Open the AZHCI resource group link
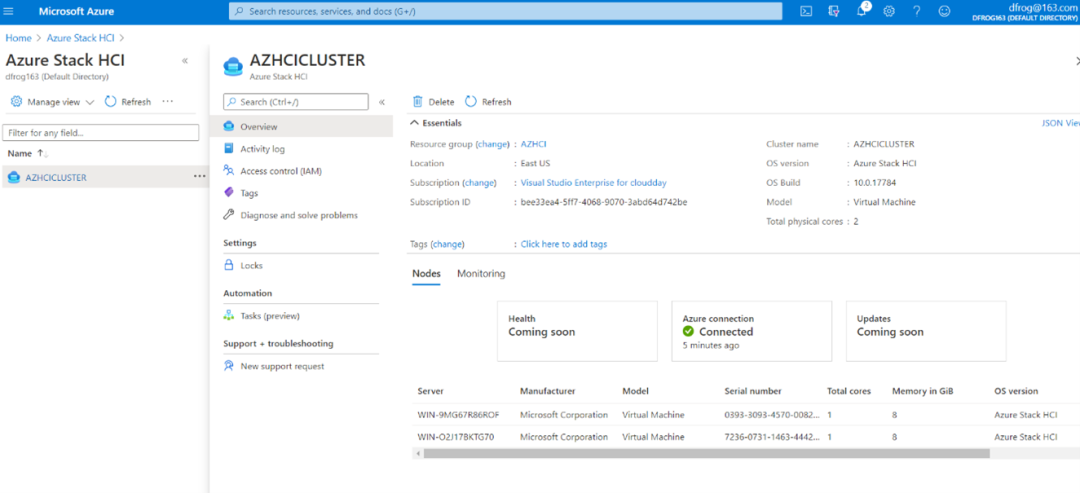The width and height of the screenshot is (1080, 493). click(534, 144)
